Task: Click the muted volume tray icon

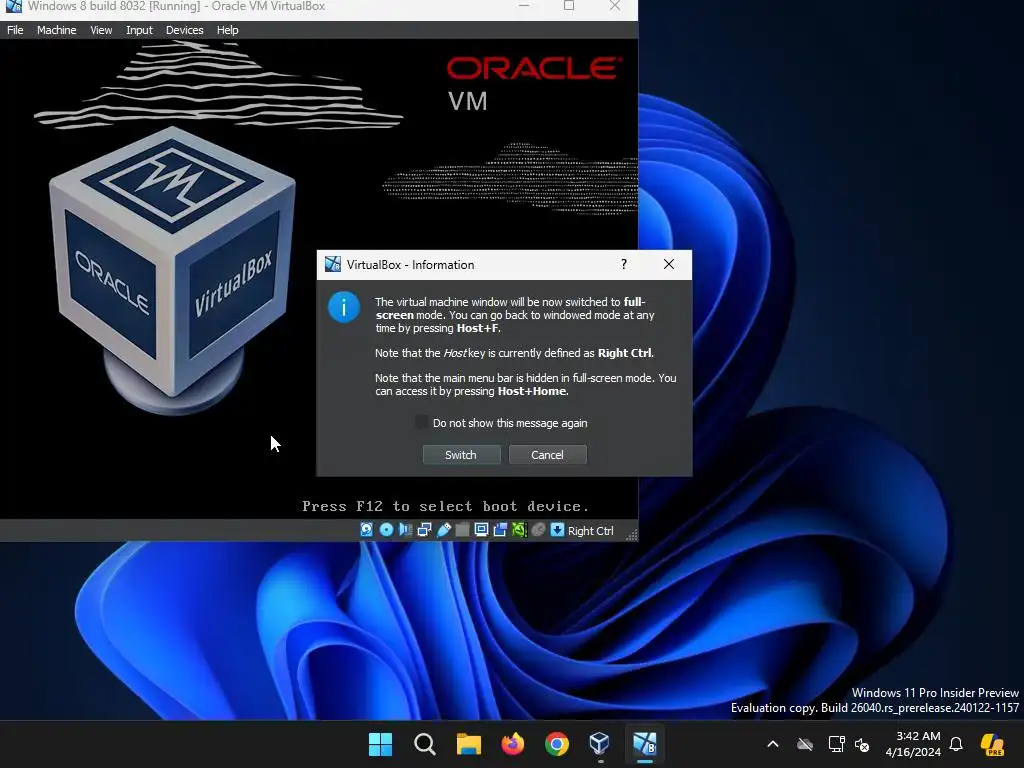Action: 862,744
